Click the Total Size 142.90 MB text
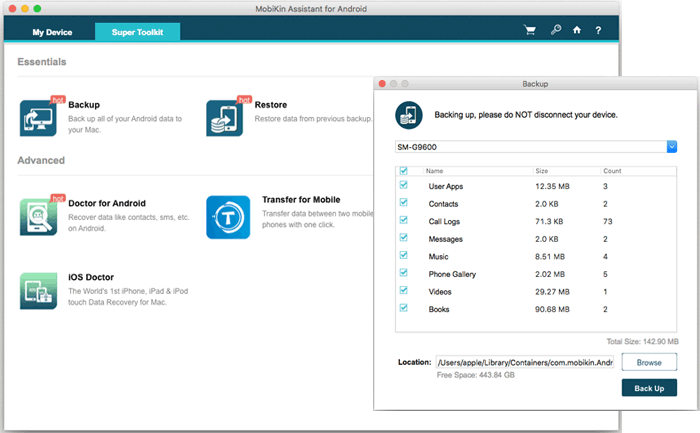The width and height of the screenshot is (700, 433). pos(642,341)
